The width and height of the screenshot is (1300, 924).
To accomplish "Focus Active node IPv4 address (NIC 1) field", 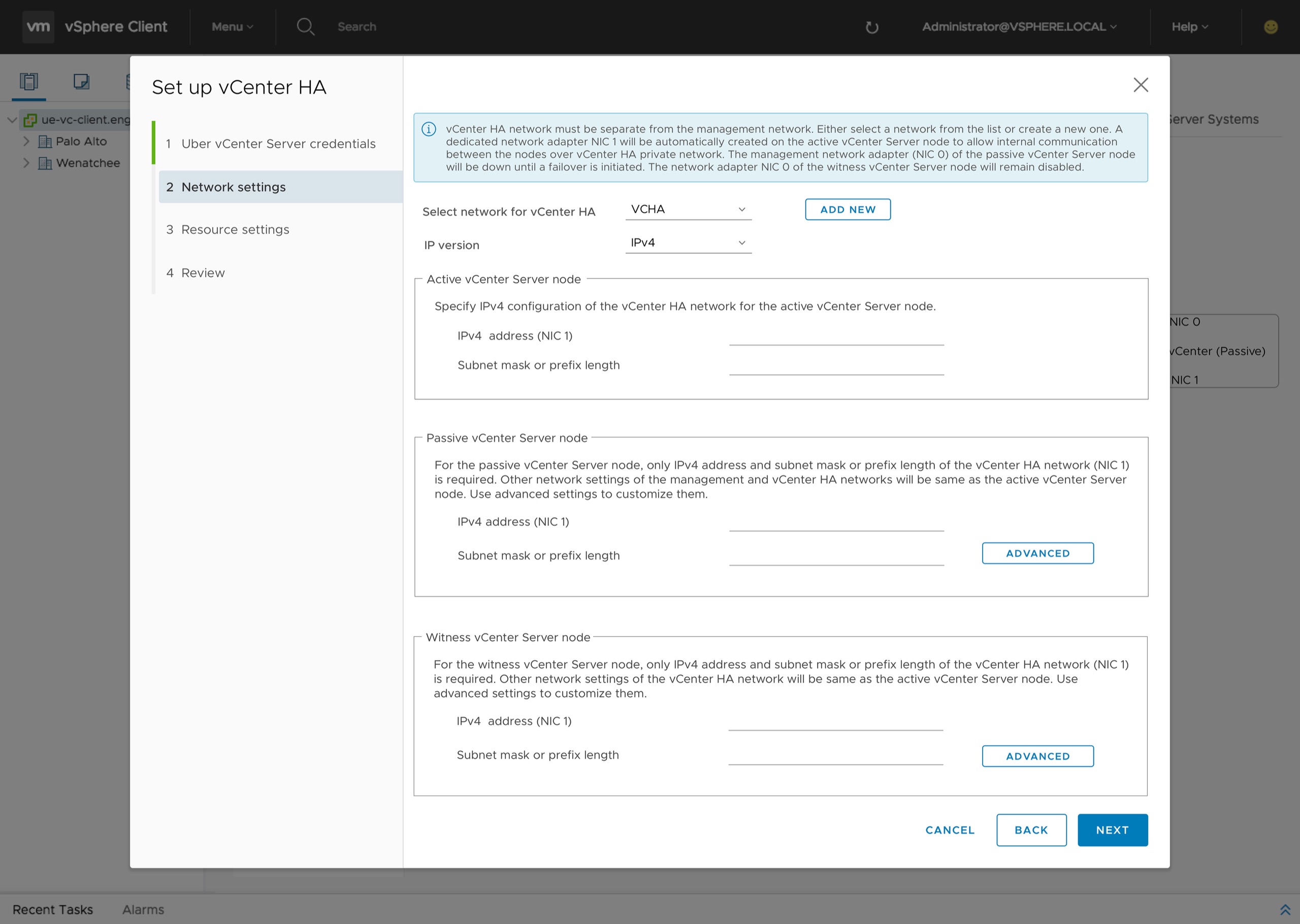I will [x=836, y=336].
